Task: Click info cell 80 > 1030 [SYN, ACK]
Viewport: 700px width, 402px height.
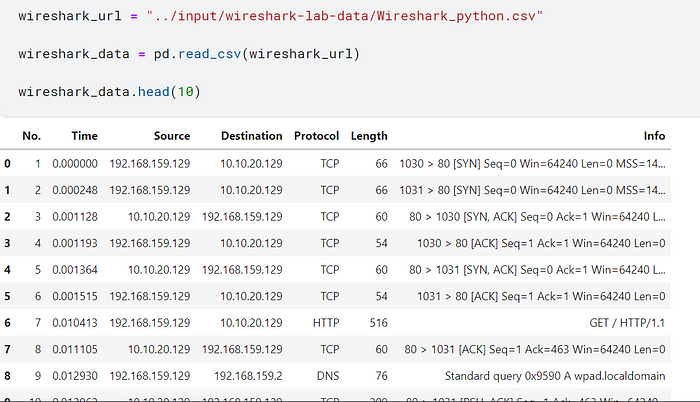Action: tap(537, 217)
